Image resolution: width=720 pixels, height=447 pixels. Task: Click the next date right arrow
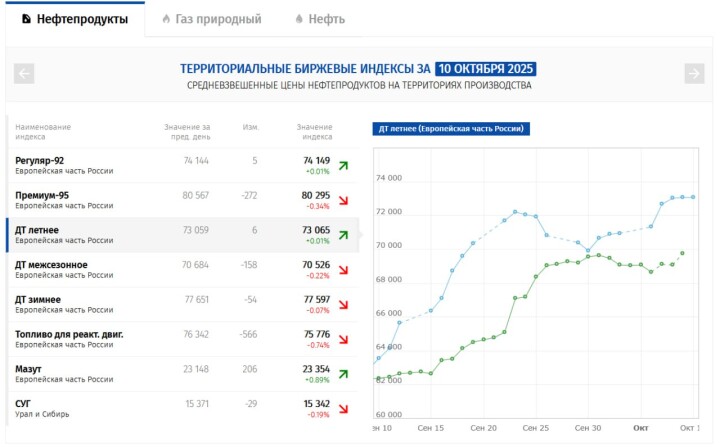(694, 73)
